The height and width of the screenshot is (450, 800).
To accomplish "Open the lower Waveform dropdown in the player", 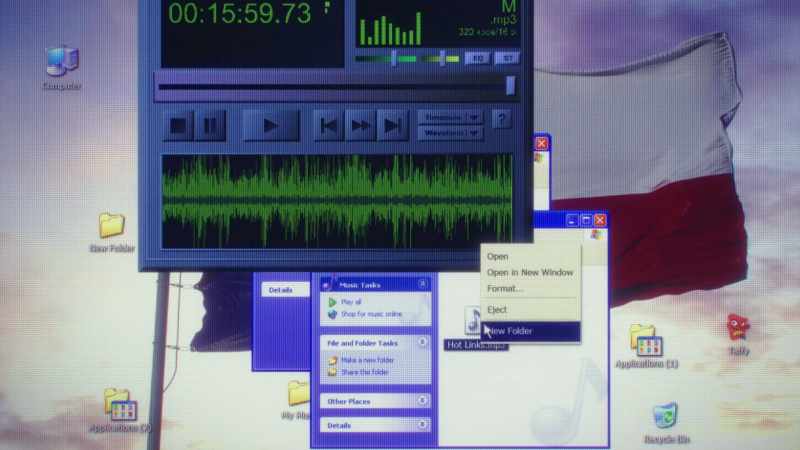I will click(450, 133).
